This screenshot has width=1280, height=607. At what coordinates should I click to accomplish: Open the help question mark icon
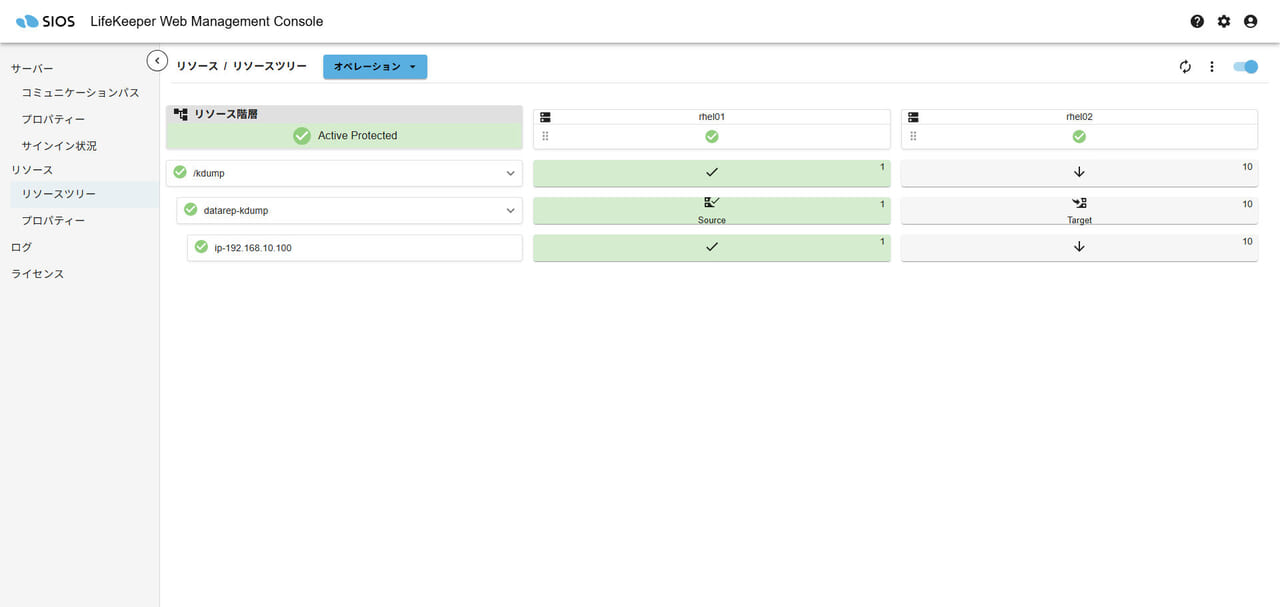[x=1197, y=21]
